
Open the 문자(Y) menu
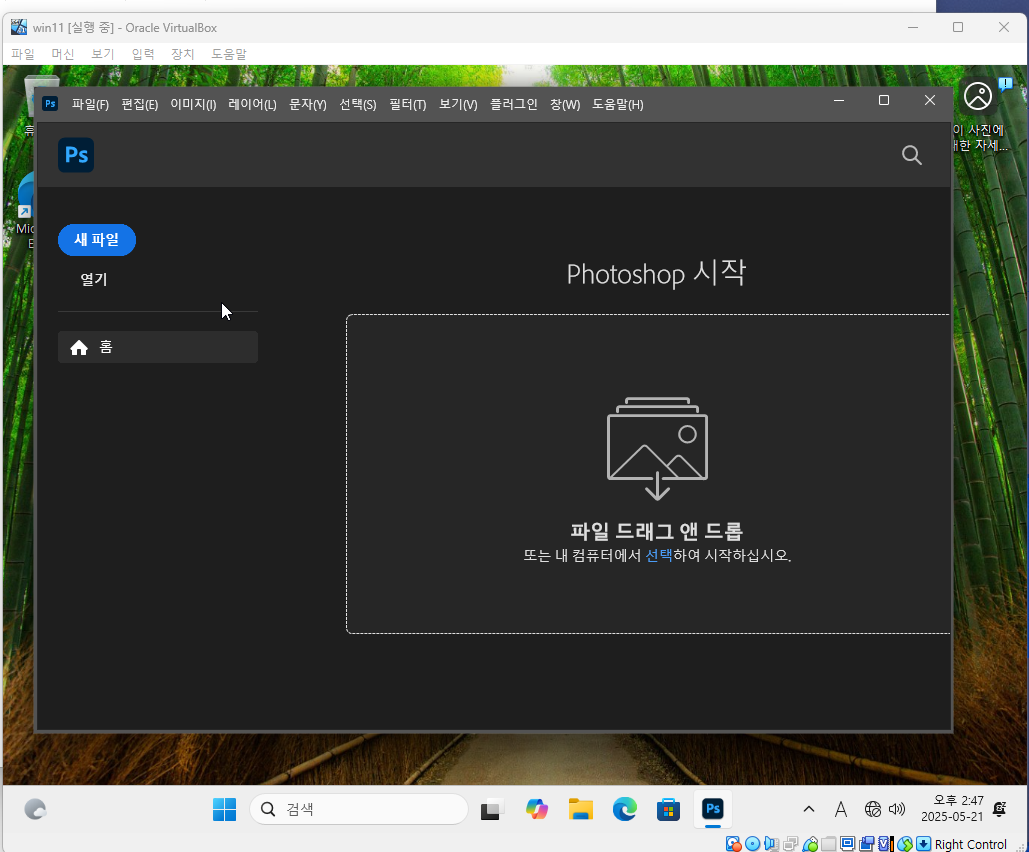(x=308, y=104)
